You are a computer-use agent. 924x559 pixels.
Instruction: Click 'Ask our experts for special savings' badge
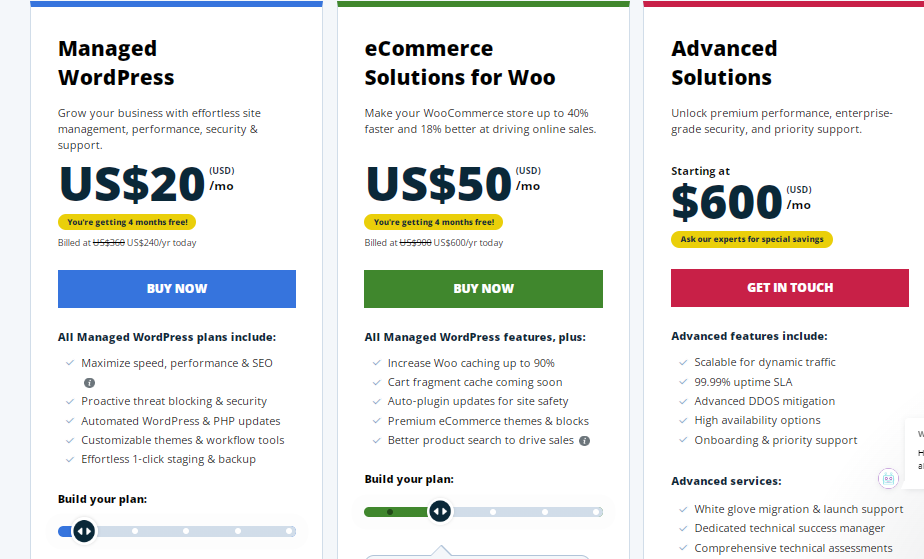[751, 239]
